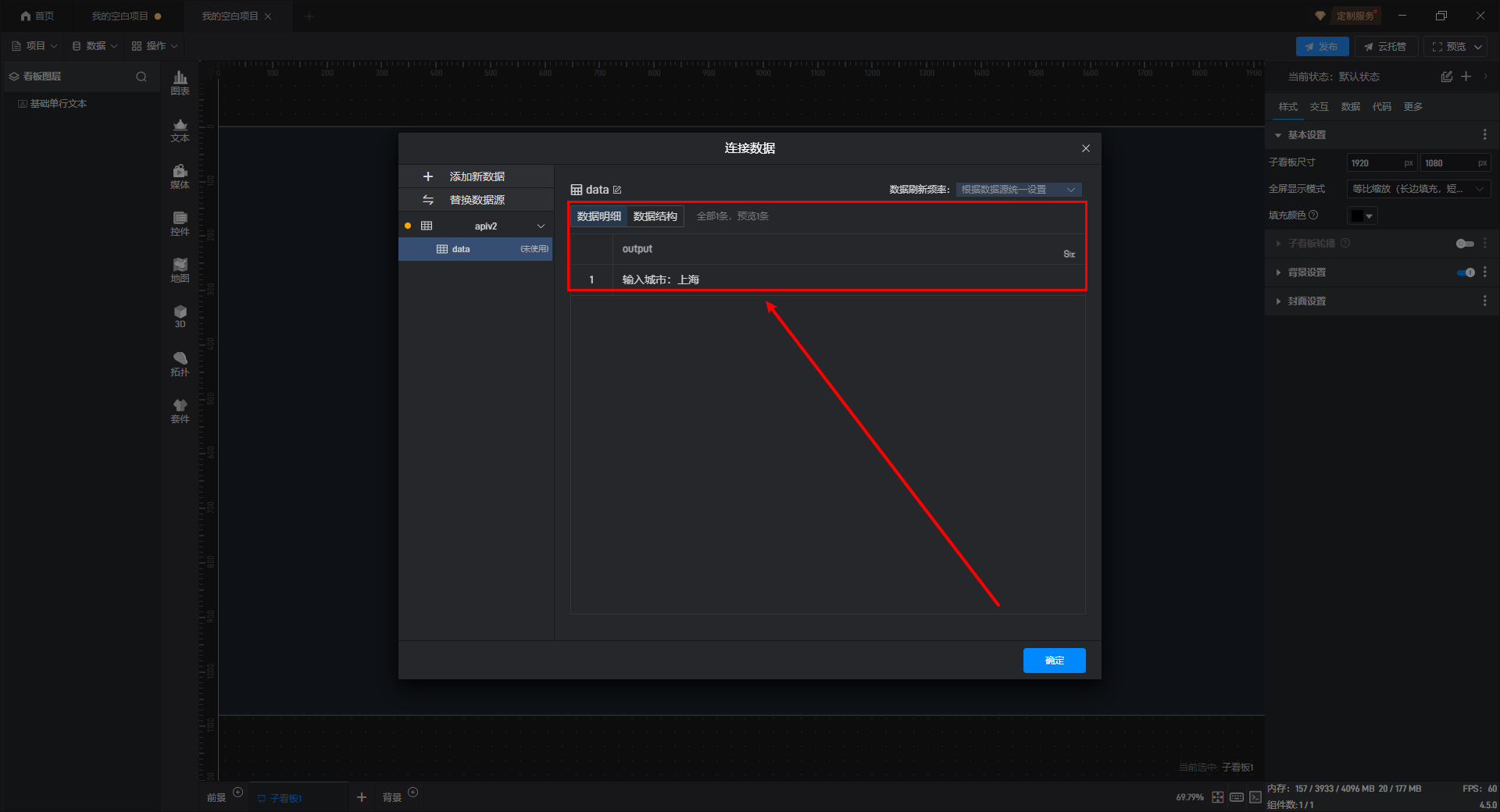The height and width of the screenshot is (812, 1500).
Task: Click the edit icon beside the data name
Action: pyautogui.click(x=617, y=190)
